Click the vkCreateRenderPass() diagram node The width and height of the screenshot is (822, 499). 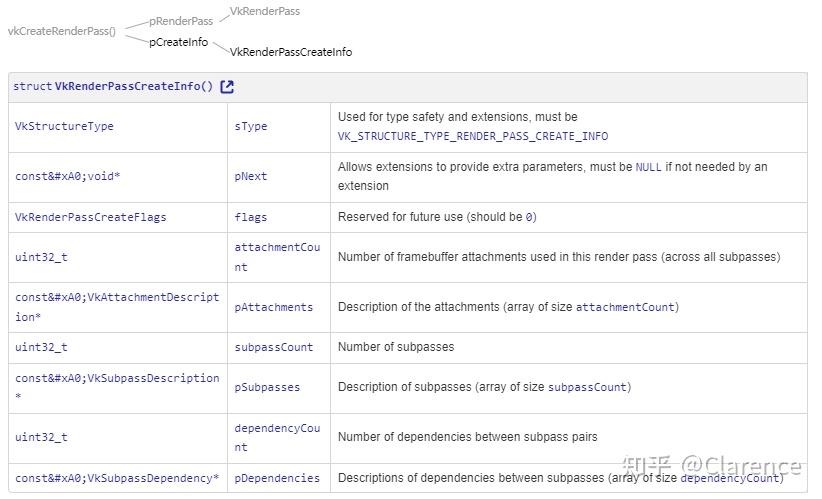click(61, 31)
